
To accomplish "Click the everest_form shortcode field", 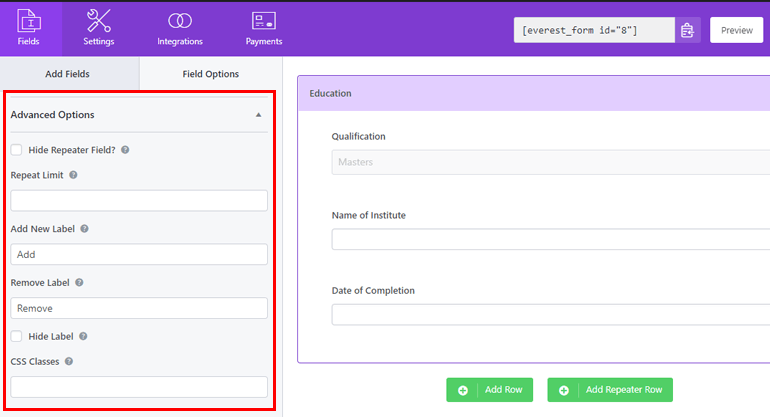I will click(x=594, y=30).
